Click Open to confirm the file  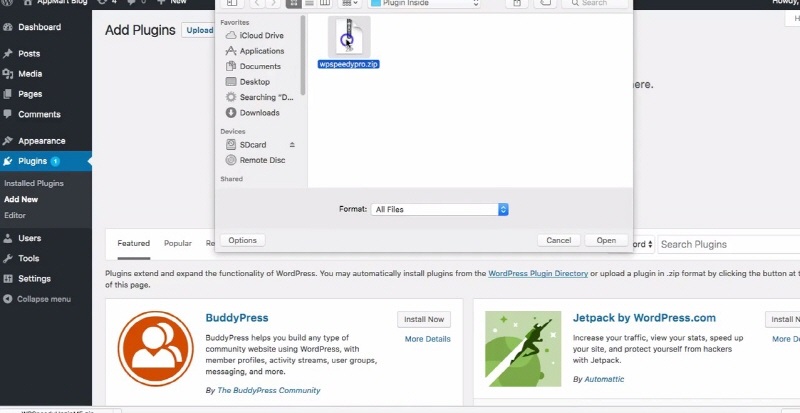tap(606, 240)
